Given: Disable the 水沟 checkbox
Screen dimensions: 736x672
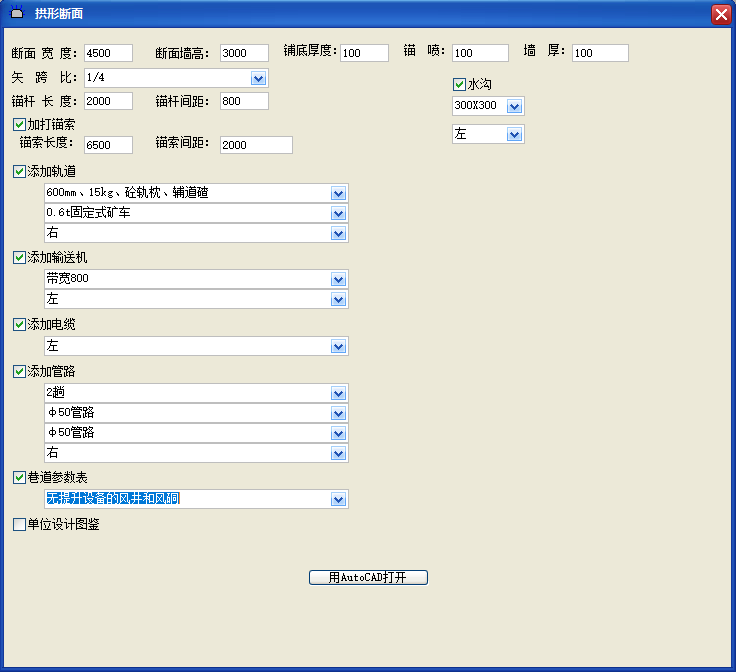Looking at the screenshot, I should click(460, 85).
